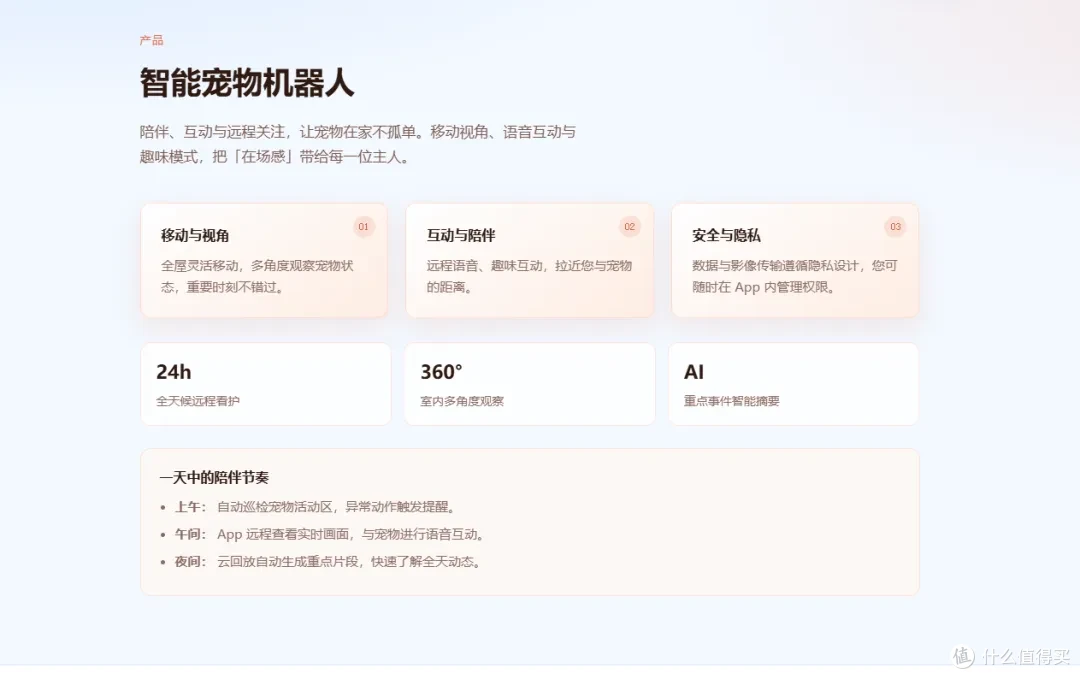Click the 全天候远程看护 caption
1080x679 pixels.
tap(198, 401)
